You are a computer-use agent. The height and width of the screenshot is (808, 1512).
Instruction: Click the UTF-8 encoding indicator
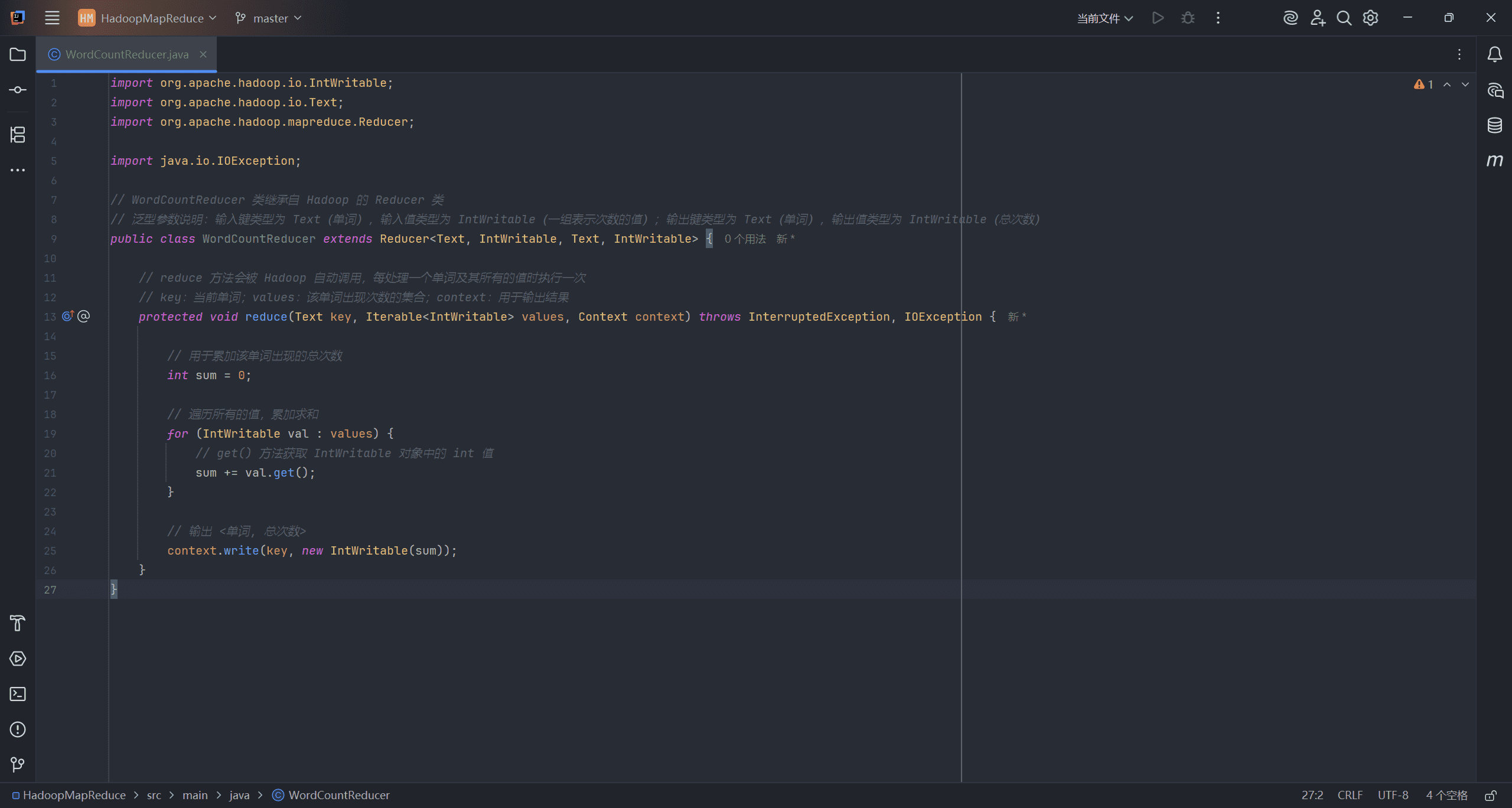1393,796
